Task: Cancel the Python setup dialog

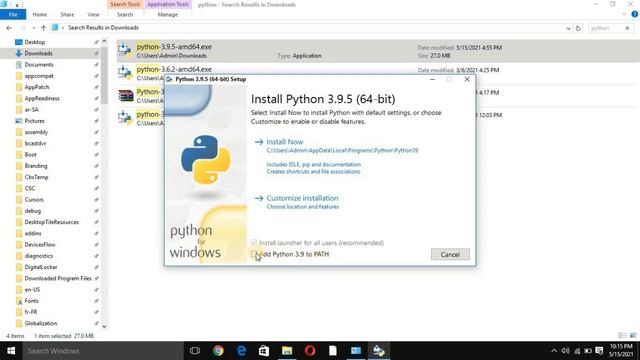Action: coord(450,254)
